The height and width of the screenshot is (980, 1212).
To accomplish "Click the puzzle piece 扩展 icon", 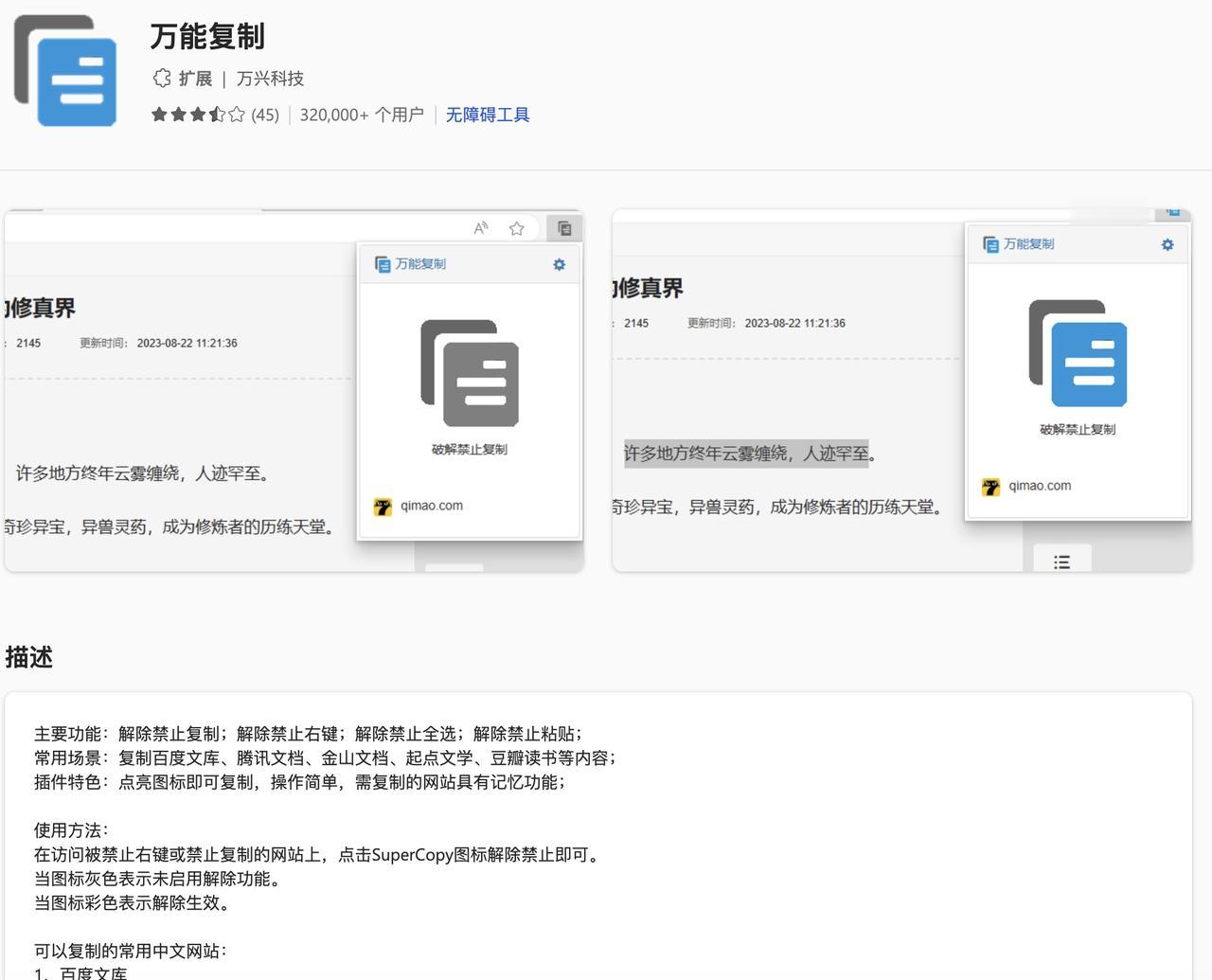I will (162, 78).
